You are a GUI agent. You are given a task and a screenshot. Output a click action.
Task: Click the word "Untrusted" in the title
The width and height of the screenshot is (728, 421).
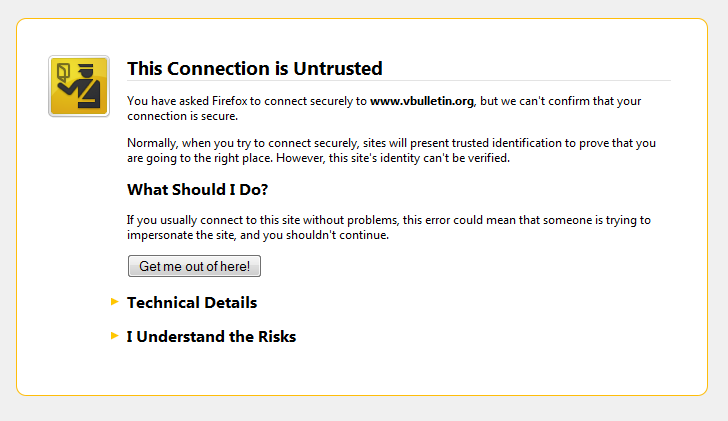337,69
